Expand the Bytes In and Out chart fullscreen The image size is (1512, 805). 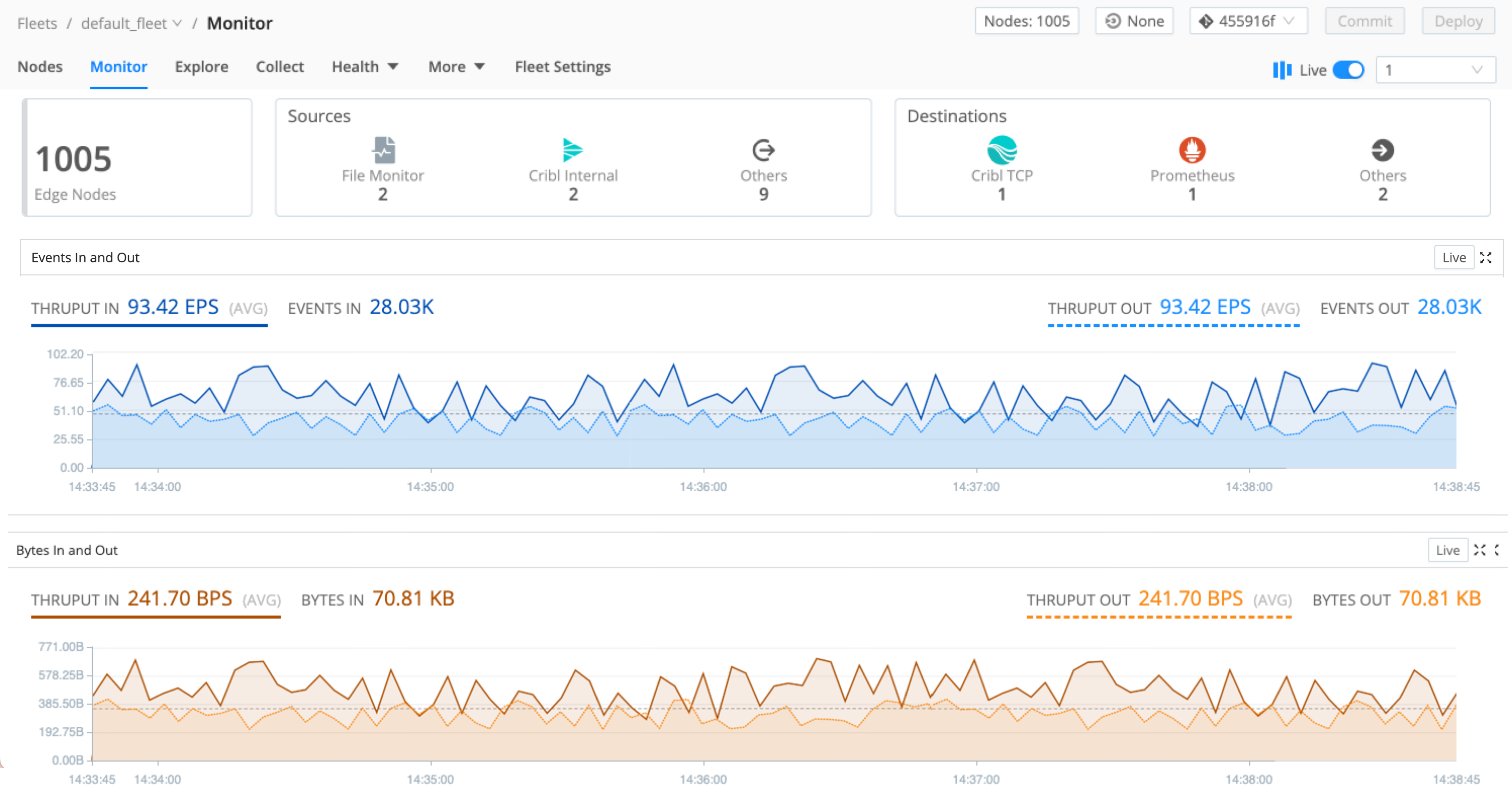1480,550
